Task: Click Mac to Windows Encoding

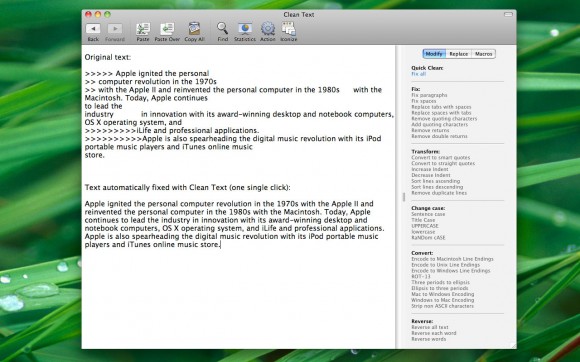Action: point(443,294)
